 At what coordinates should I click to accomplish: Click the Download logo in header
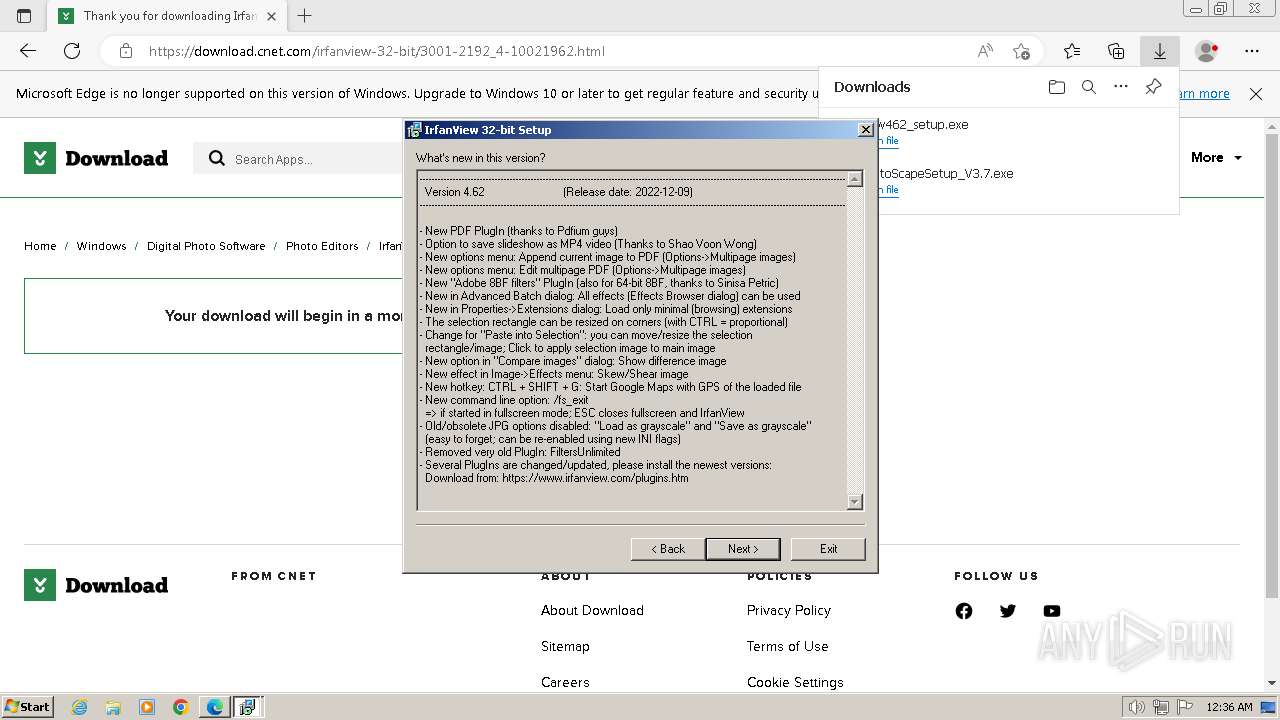coord(96,158)
